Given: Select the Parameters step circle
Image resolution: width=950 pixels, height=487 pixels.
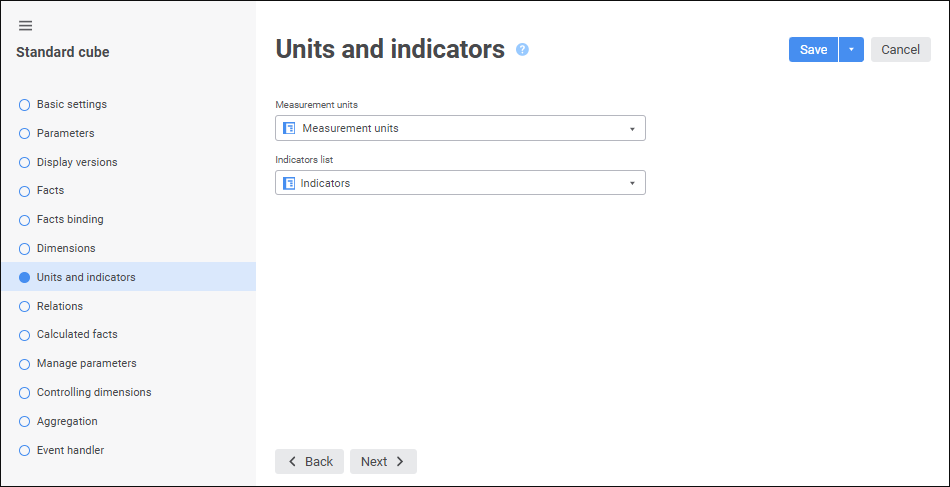Looking at the screenshot, I should [x=25, y=133].
